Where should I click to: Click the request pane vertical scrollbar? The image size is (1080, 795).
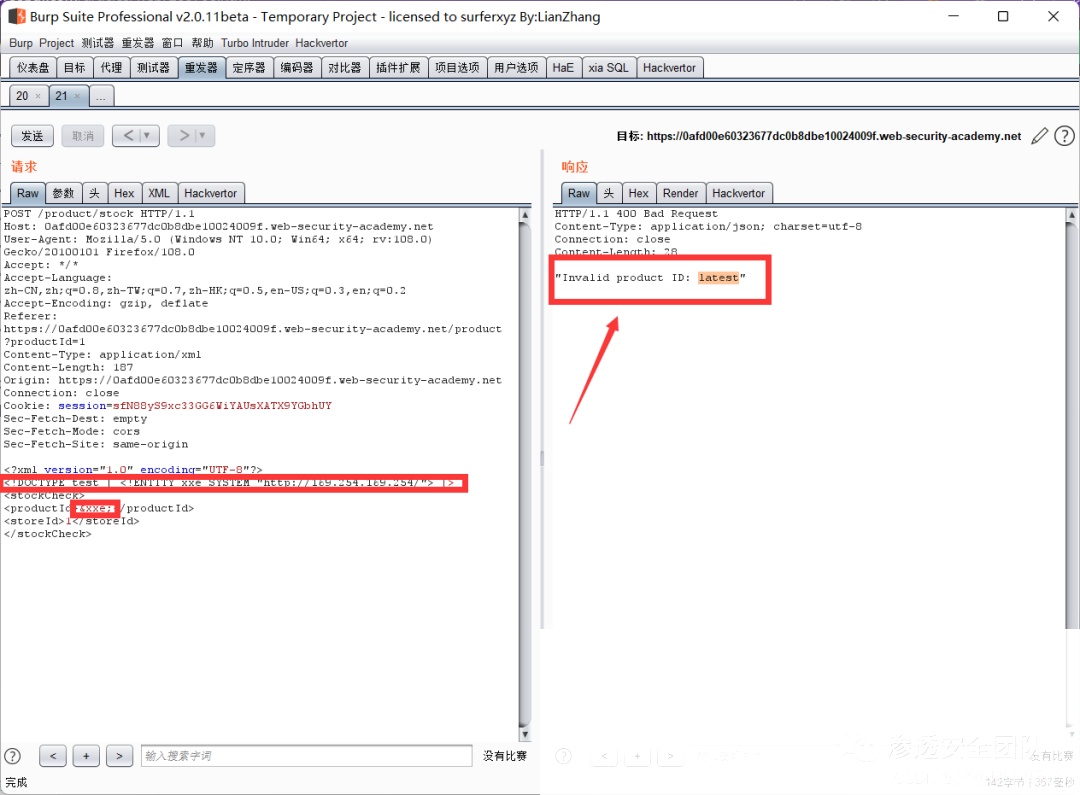click(524, 474)
